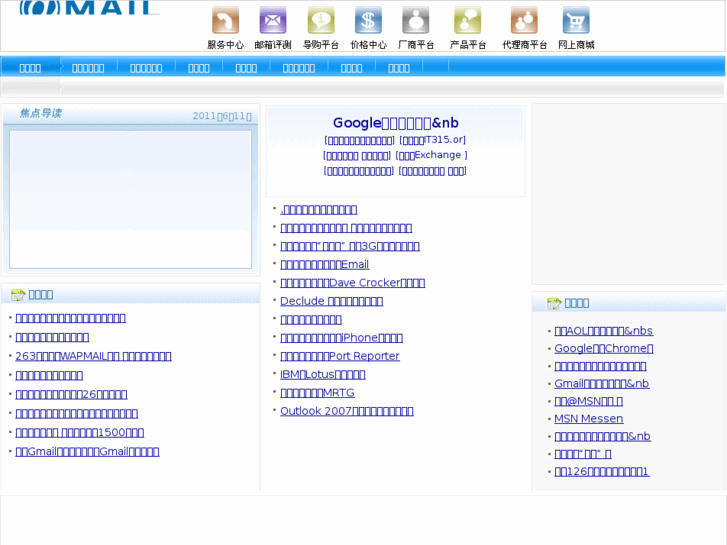The width and height of the screenshot is (727, 545).
Task: Click the 2011 date text
Action: 222,116
